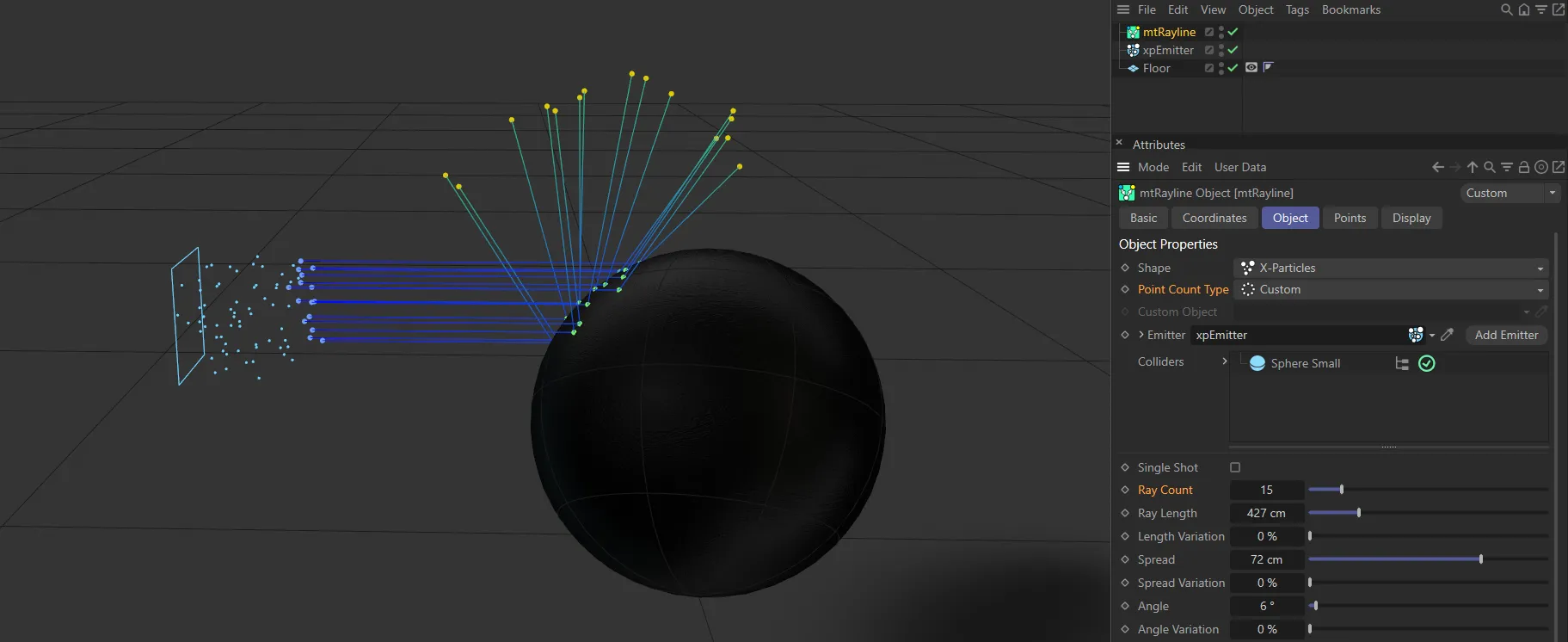Click Ray Length 427 cm field
The width and height of the screenshot is (1568, 642).
pos(1267,513)
